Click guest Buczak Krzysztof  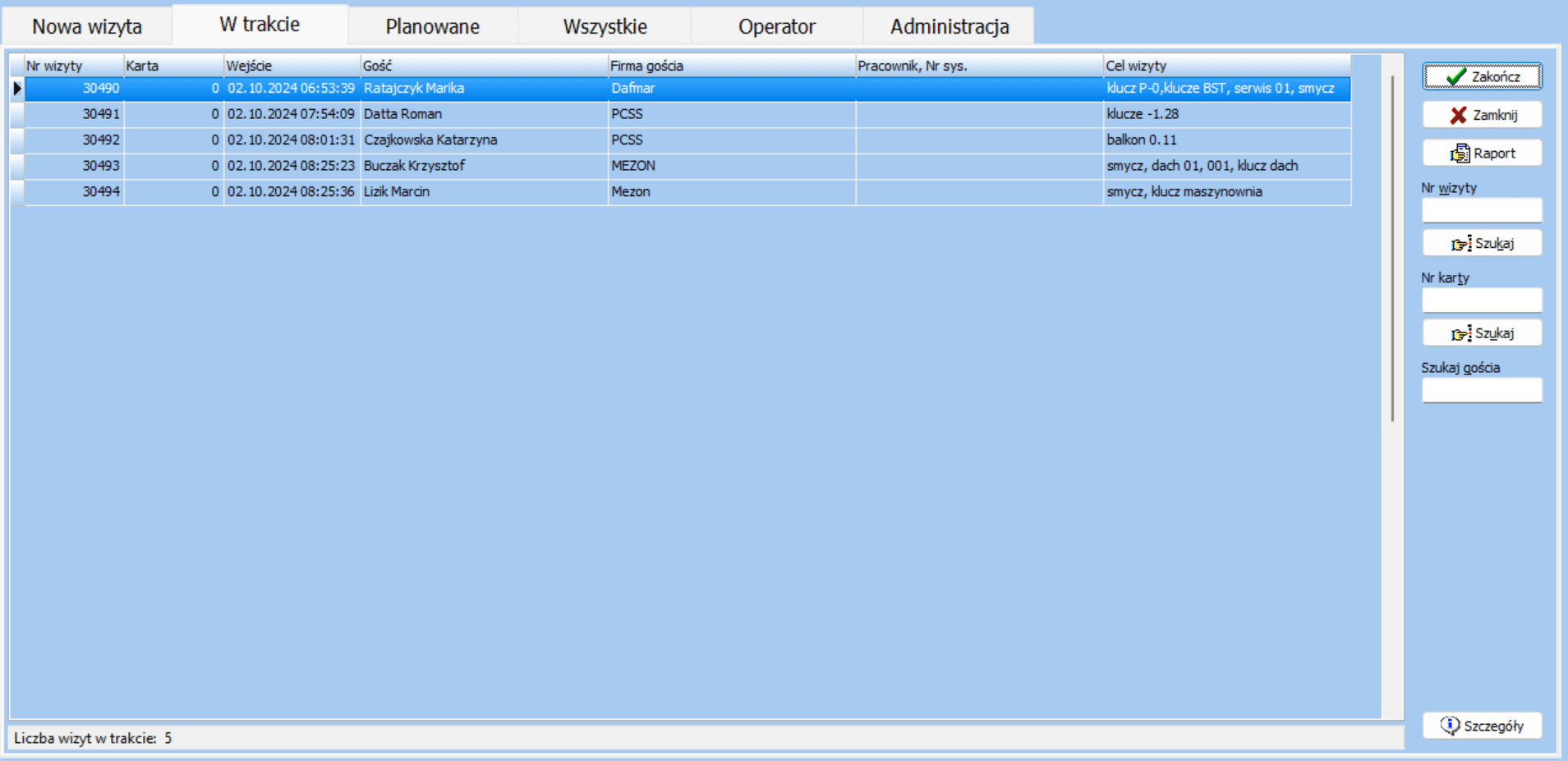pyautogui.click(x=414, y=166)
